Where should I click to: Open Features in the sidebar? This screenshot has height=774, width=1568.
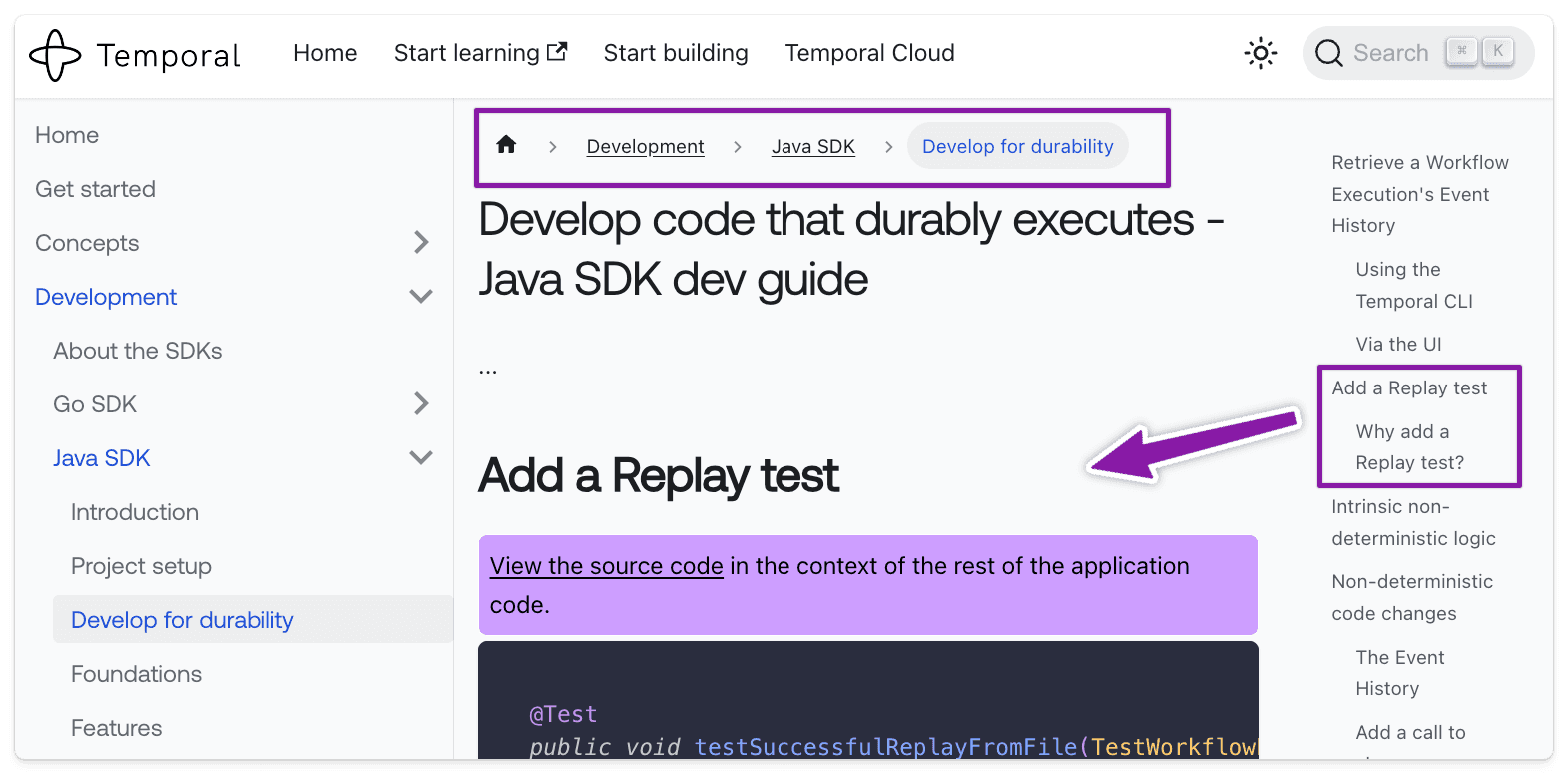click(x=116, y=728)
